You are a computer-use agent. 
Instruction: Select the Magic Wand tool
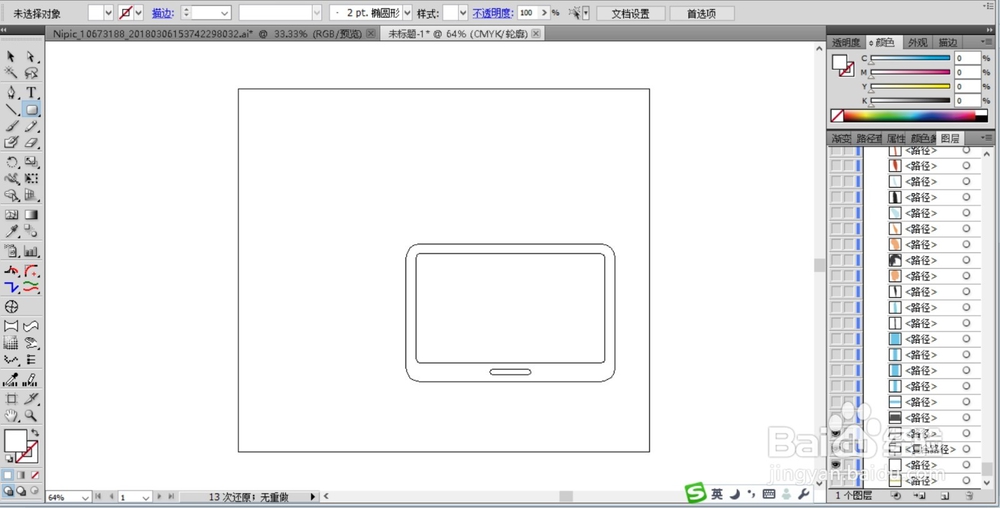11,73
